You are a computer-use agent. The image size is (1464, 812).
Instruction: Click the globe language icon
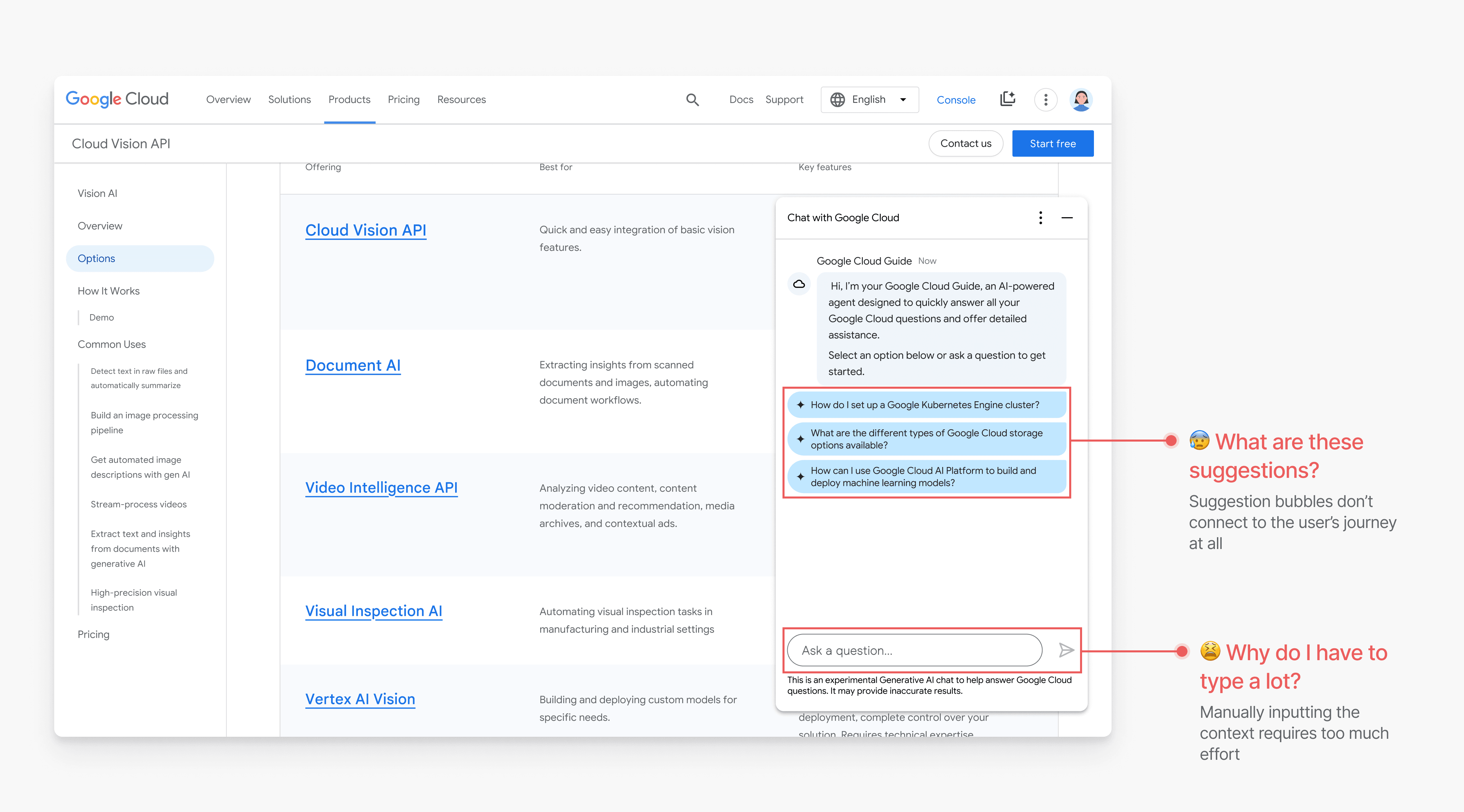tap(837, 100)
